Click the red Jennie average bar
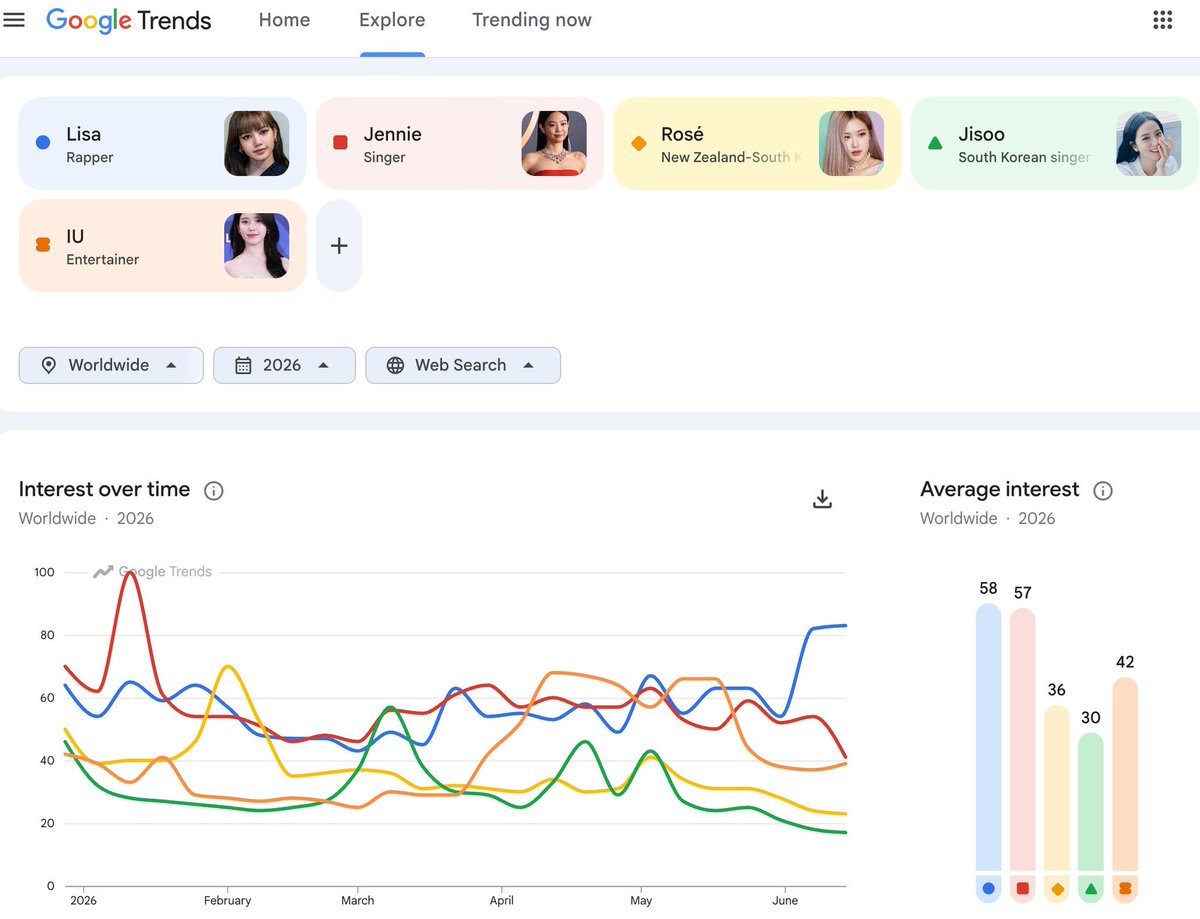 1022,739
